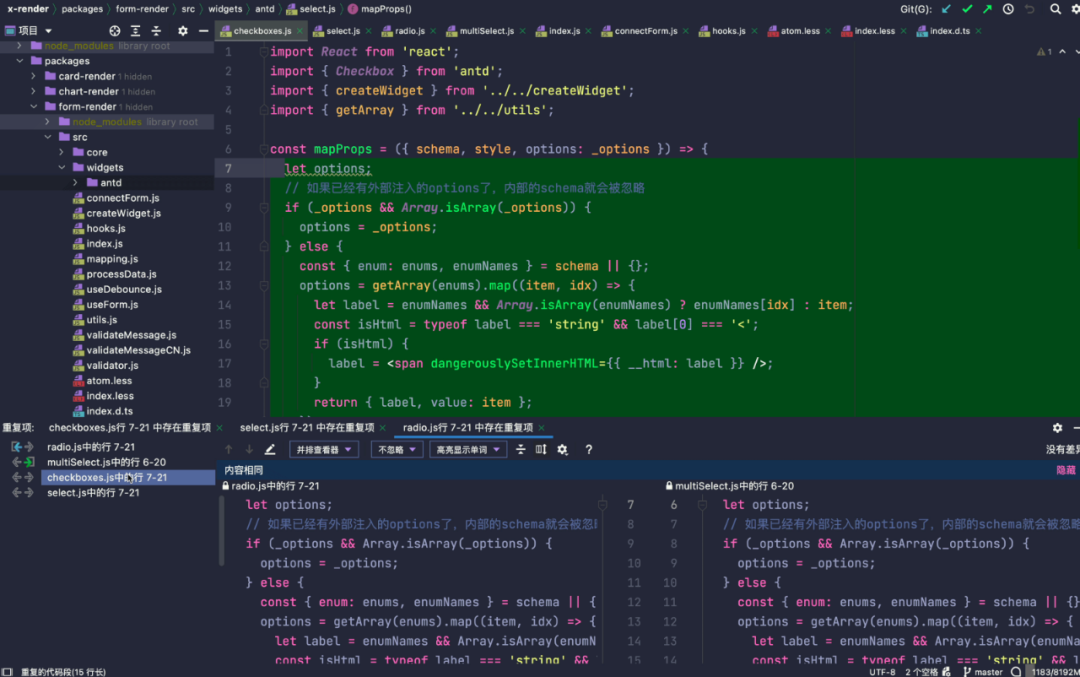
Task: Toggle tool windows button in status bar corner
Action: (7, 671)
